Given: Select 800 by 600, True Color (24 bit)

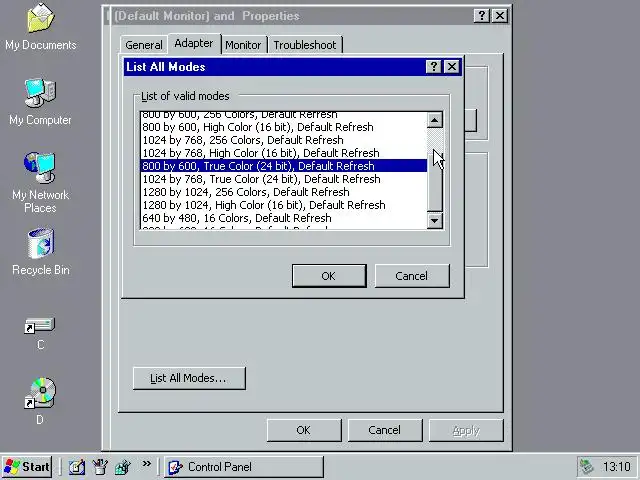Looking at the screenshot, I should tap(283, 166).
